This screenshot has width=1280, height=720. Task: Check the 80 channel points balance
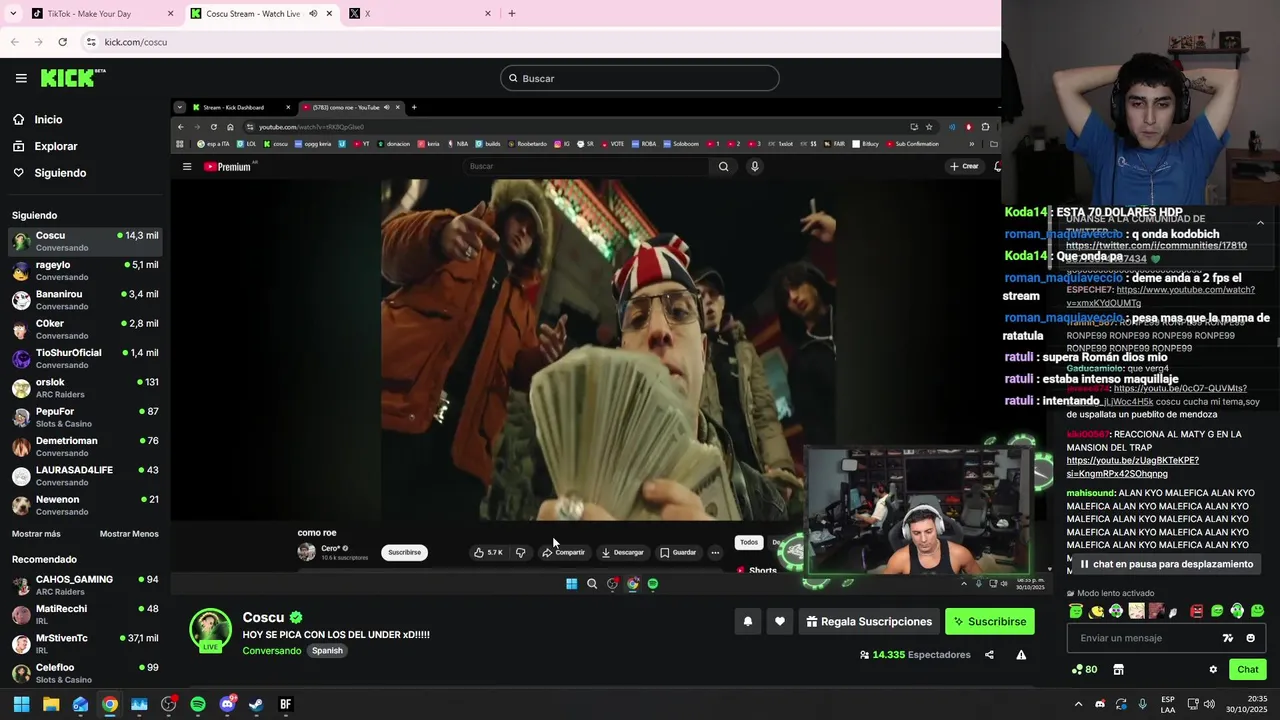[1085, 670]
